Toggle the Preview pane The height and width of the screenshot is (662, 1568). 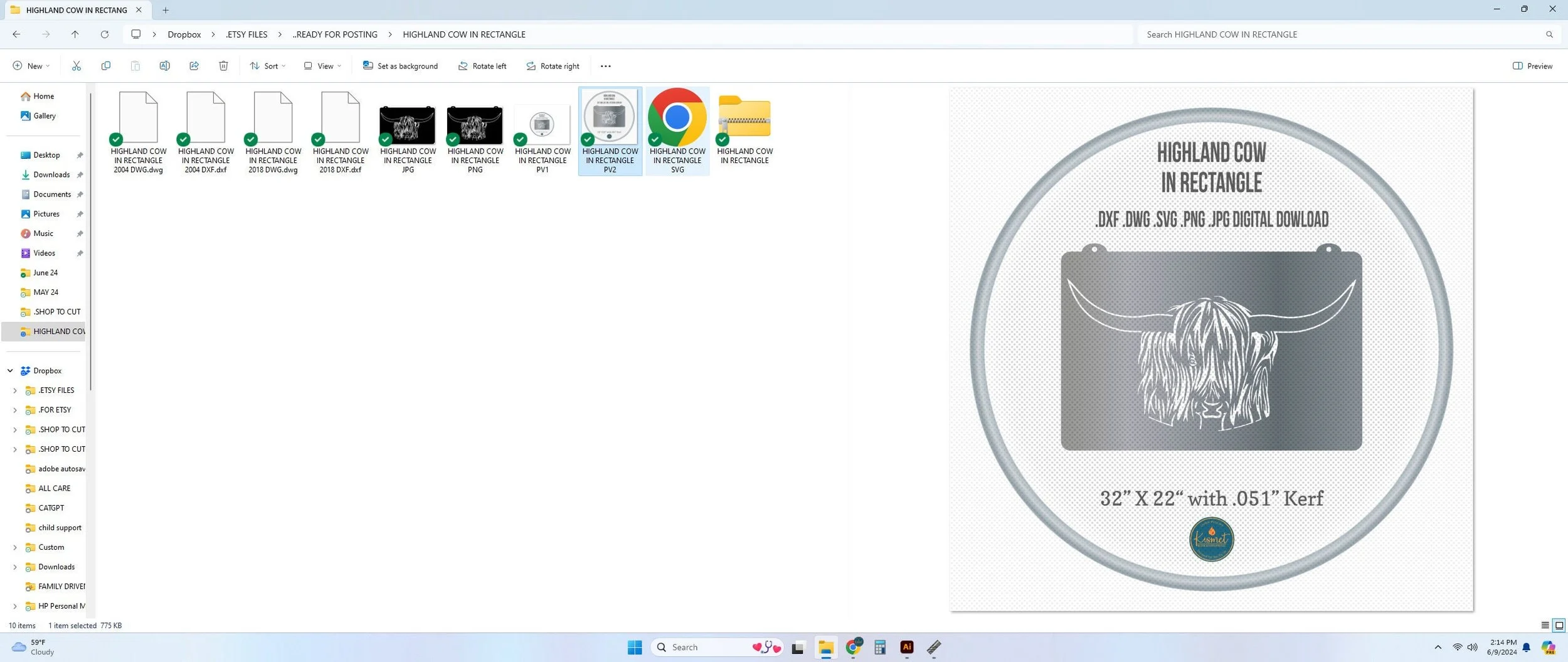pyautogui.click(x=1532, y=66)
